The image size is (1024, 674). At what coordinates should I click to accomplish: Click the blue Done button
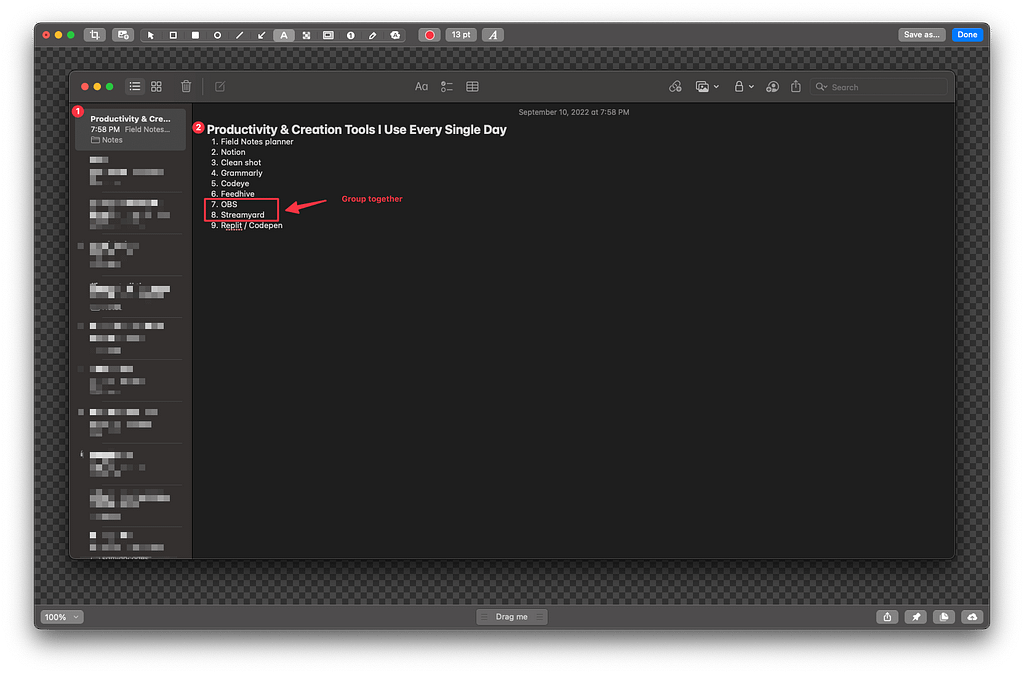(x=967, y=35)
